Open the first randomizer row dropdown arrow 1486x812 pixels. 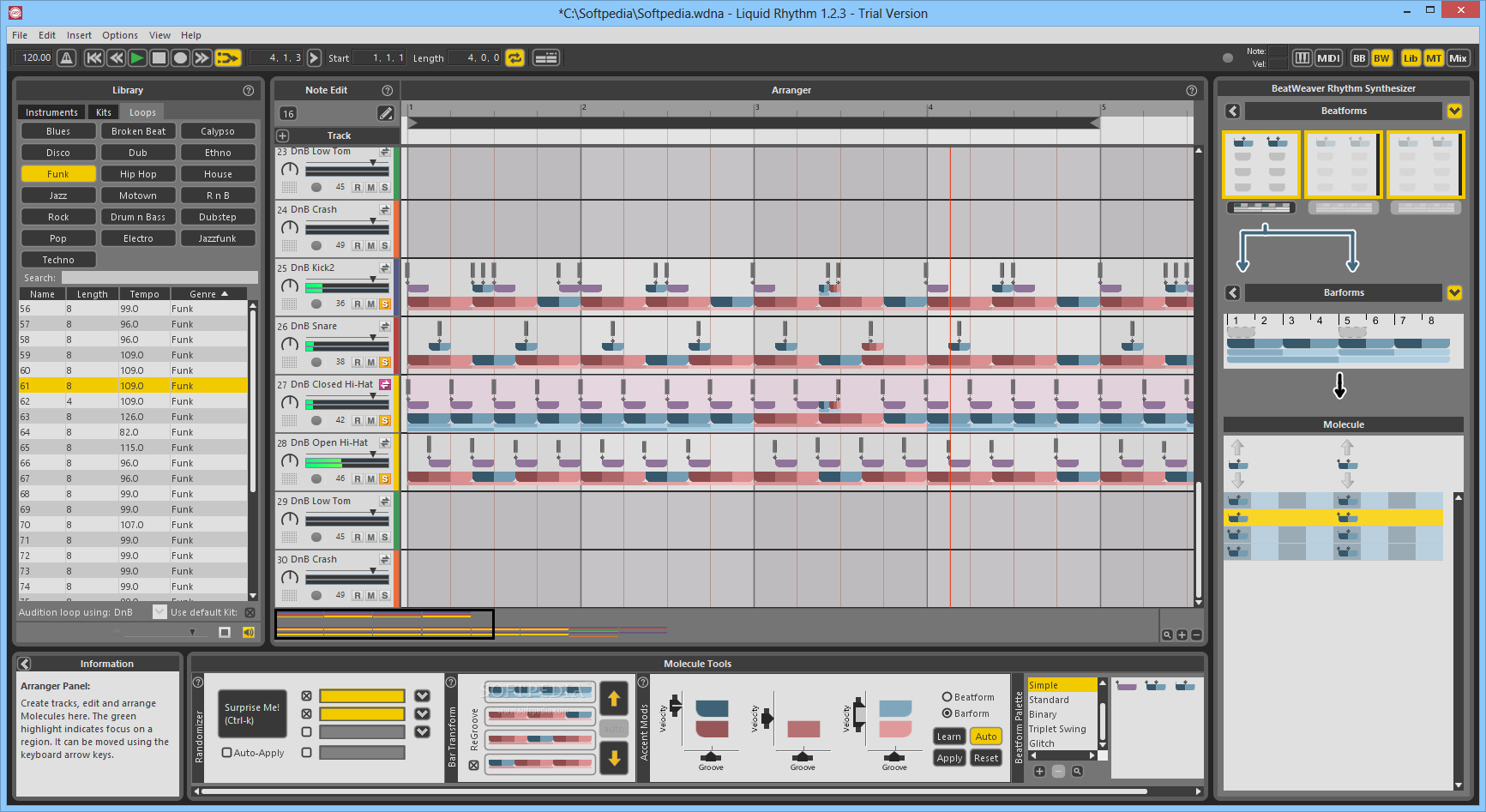(422, 695)
